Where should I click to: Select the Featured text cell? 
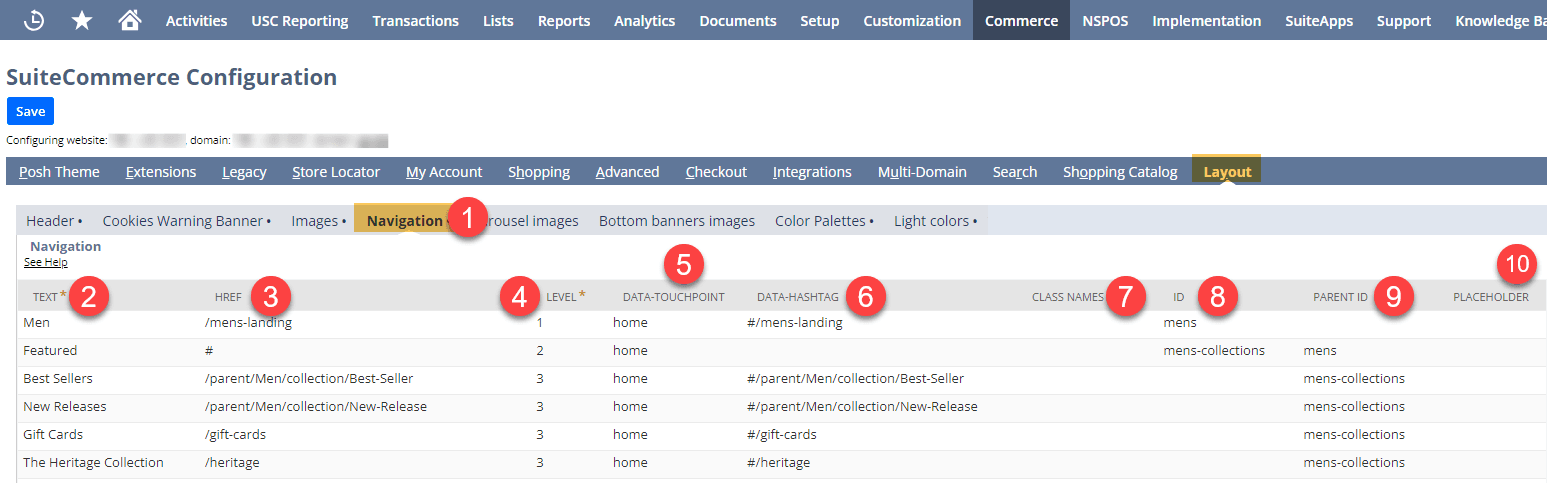coord(50,351)
